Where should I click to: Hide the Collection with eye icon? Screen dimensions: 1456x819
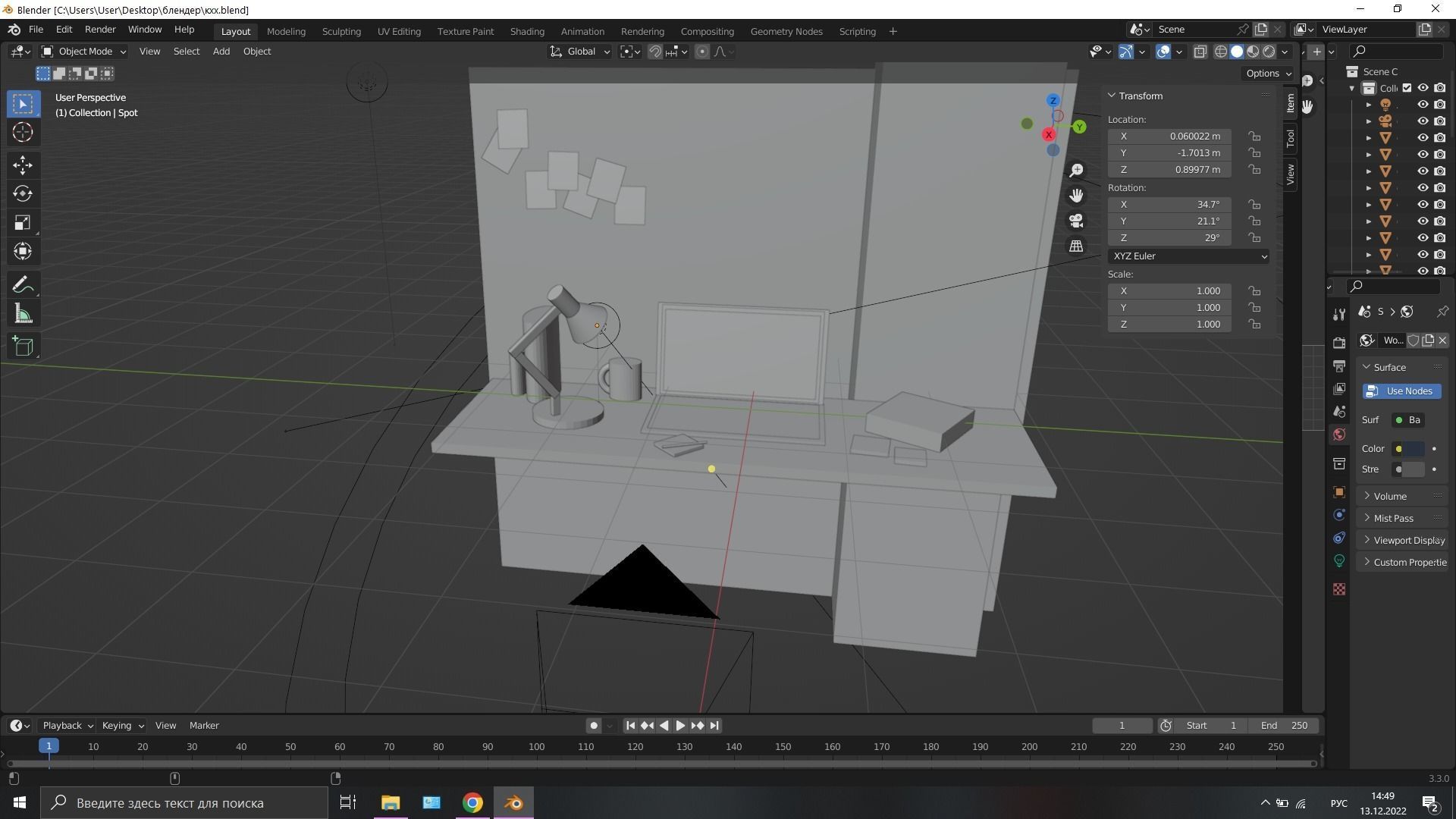[x=1423, y=88]
